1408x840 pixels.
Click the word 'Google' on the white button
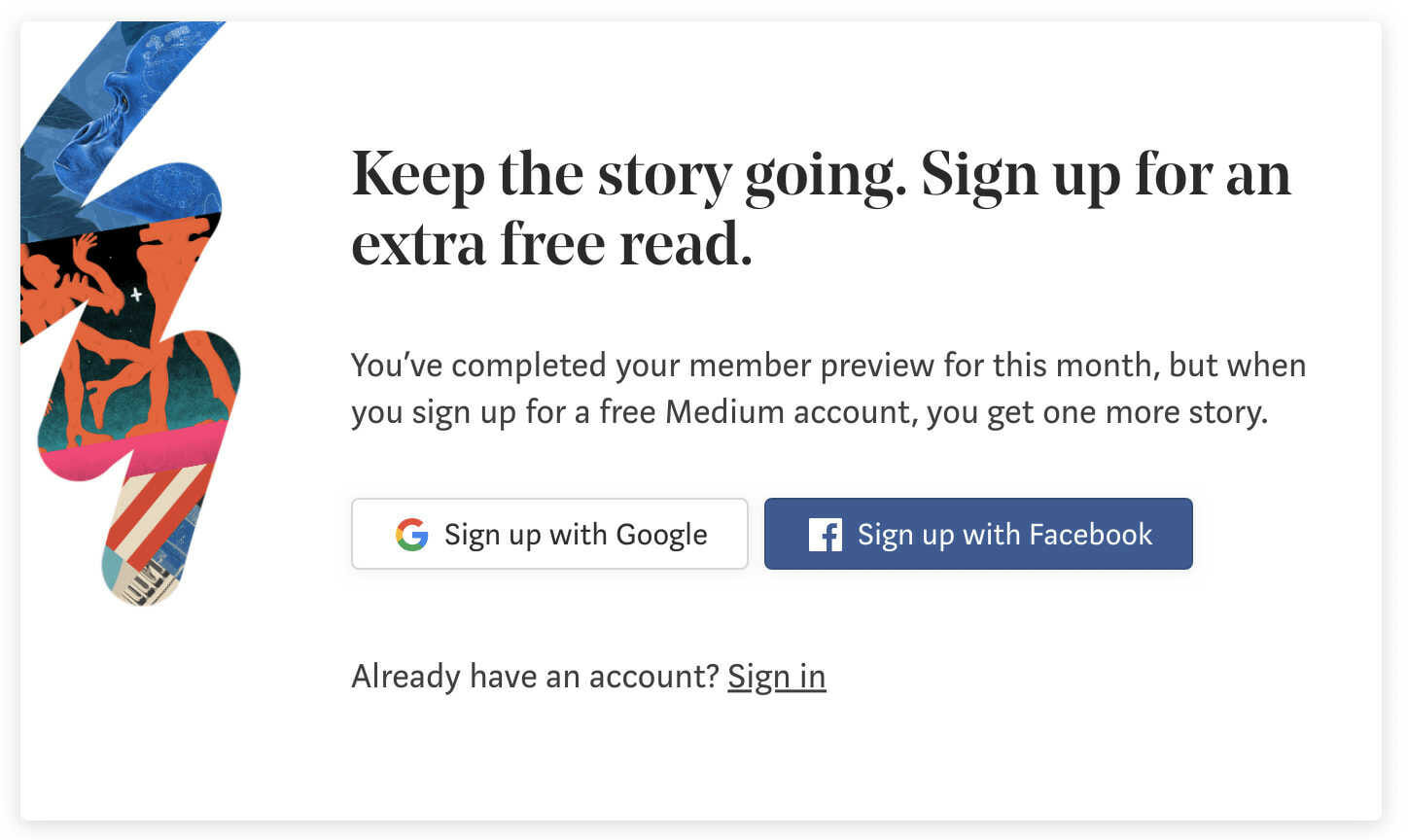point(661,536)
